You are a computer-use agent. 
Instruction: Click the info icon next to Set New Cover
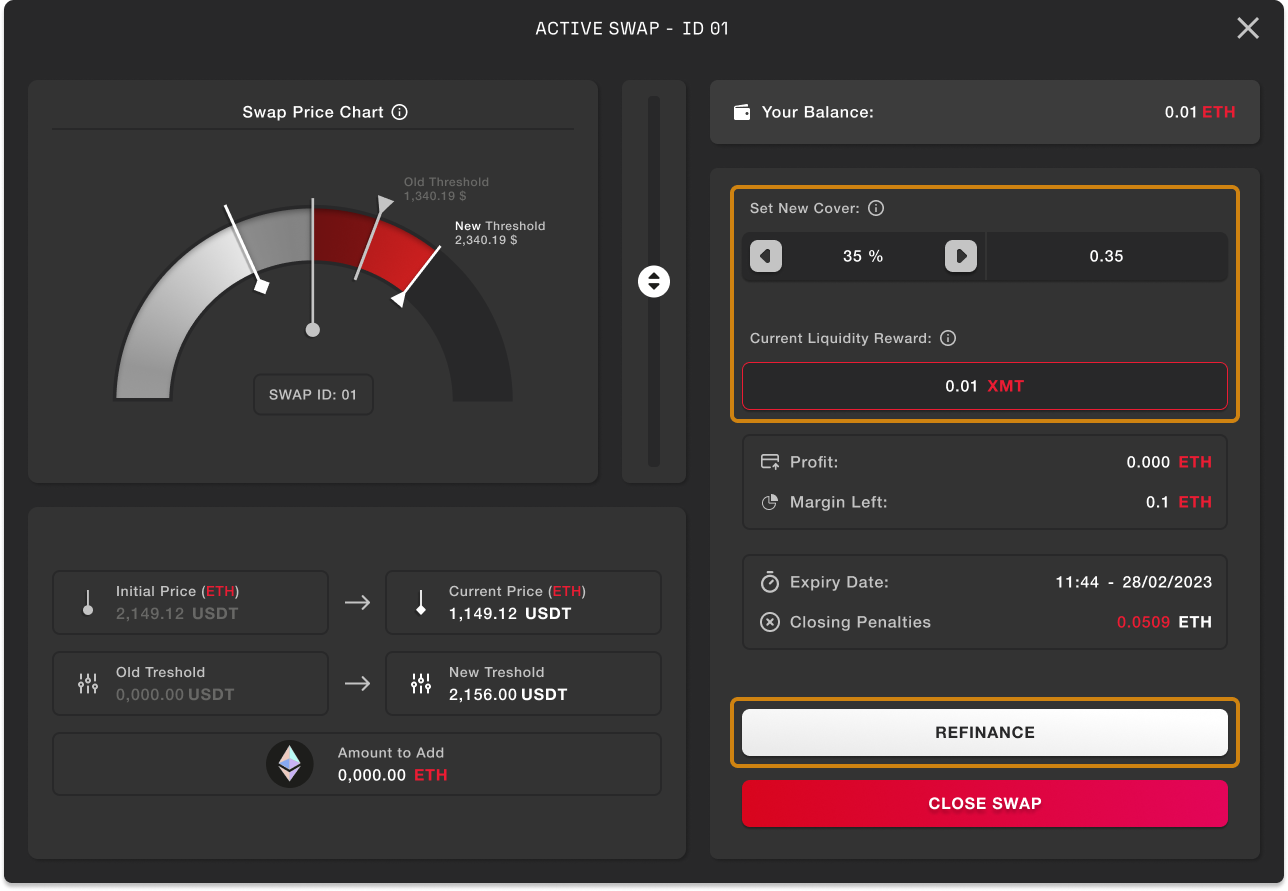point(876,208)
